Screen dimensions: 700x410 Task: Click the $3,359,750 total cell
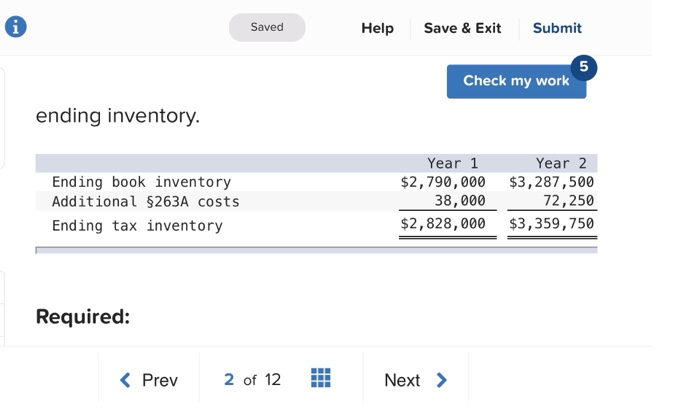551,223
